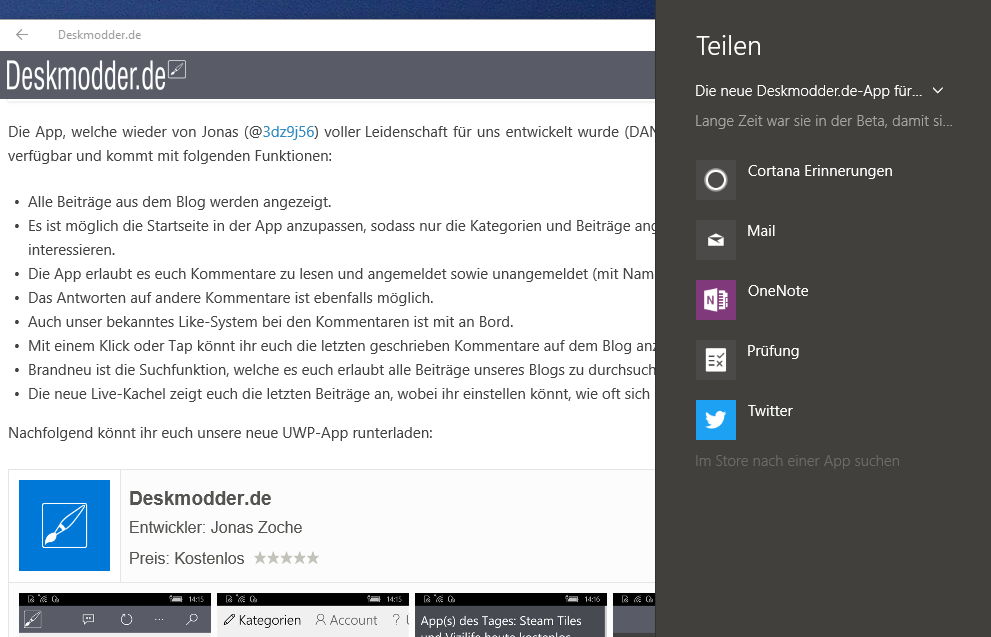Click the person icon next to Account

[x=320, y=620]
